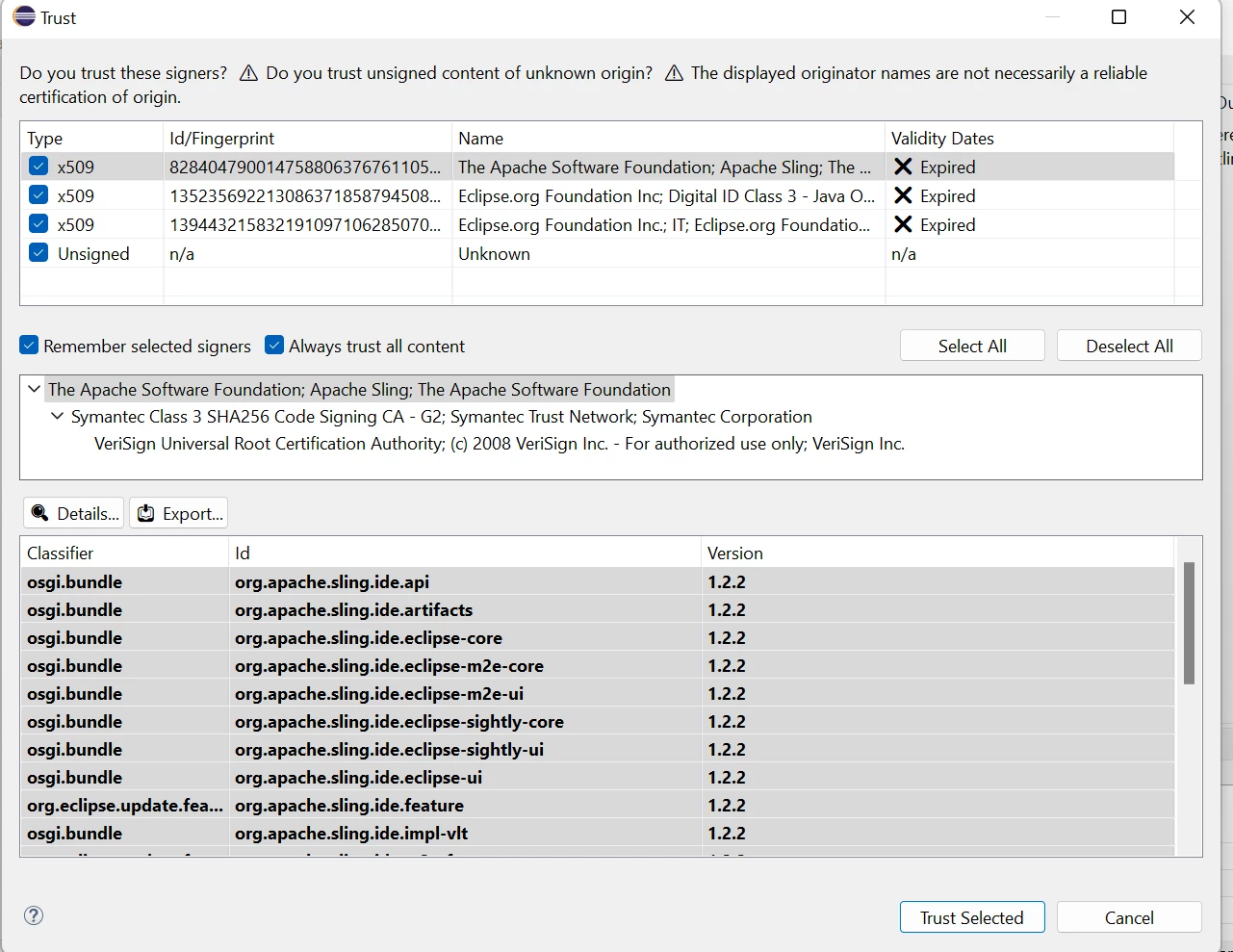The height and width of the screenshot is (952, 1233).
Task: Toggle Always trust all content
Action: 274,346
